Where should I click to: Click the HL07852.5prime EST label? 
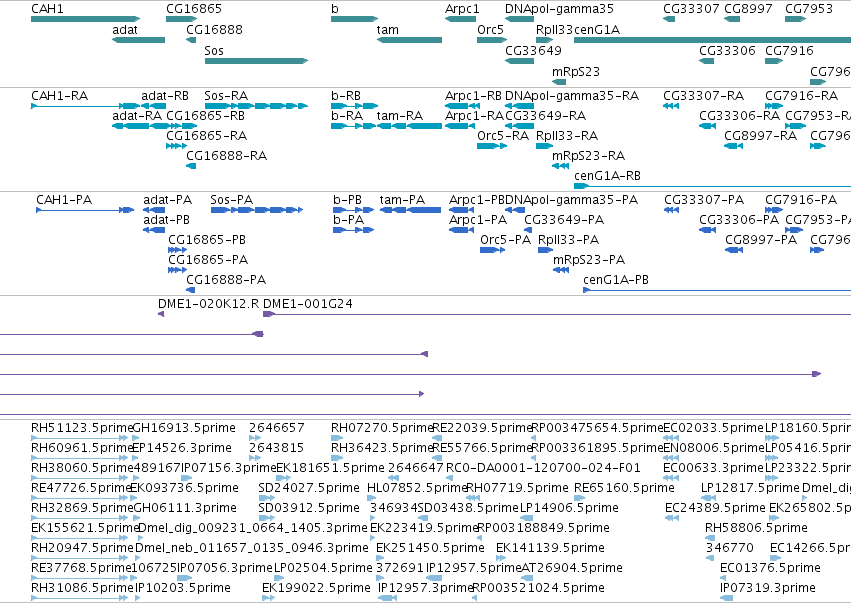[417, 488]
